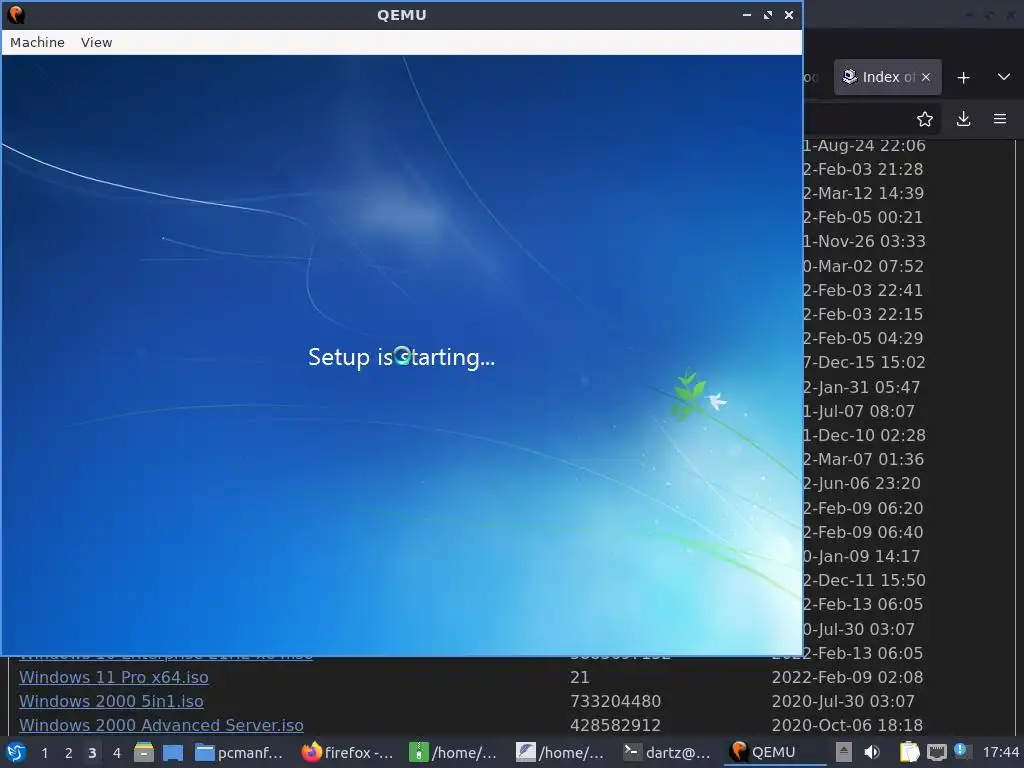Click the clock showing 17:44
The height and width of the screenshot is (768, 1024).
(1000, 752)
